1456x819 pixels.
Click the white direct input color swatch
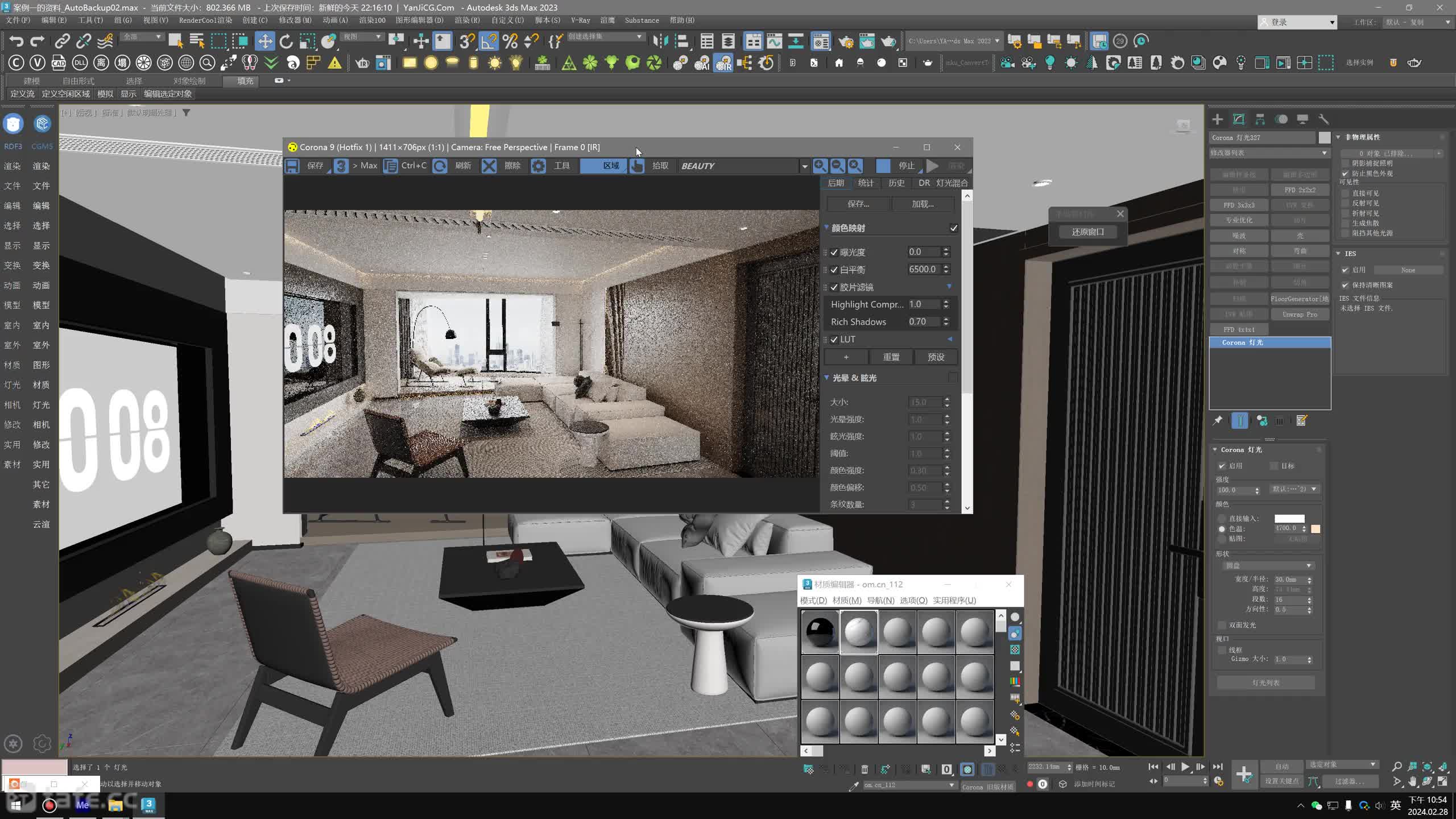[x=1289, y=518]
